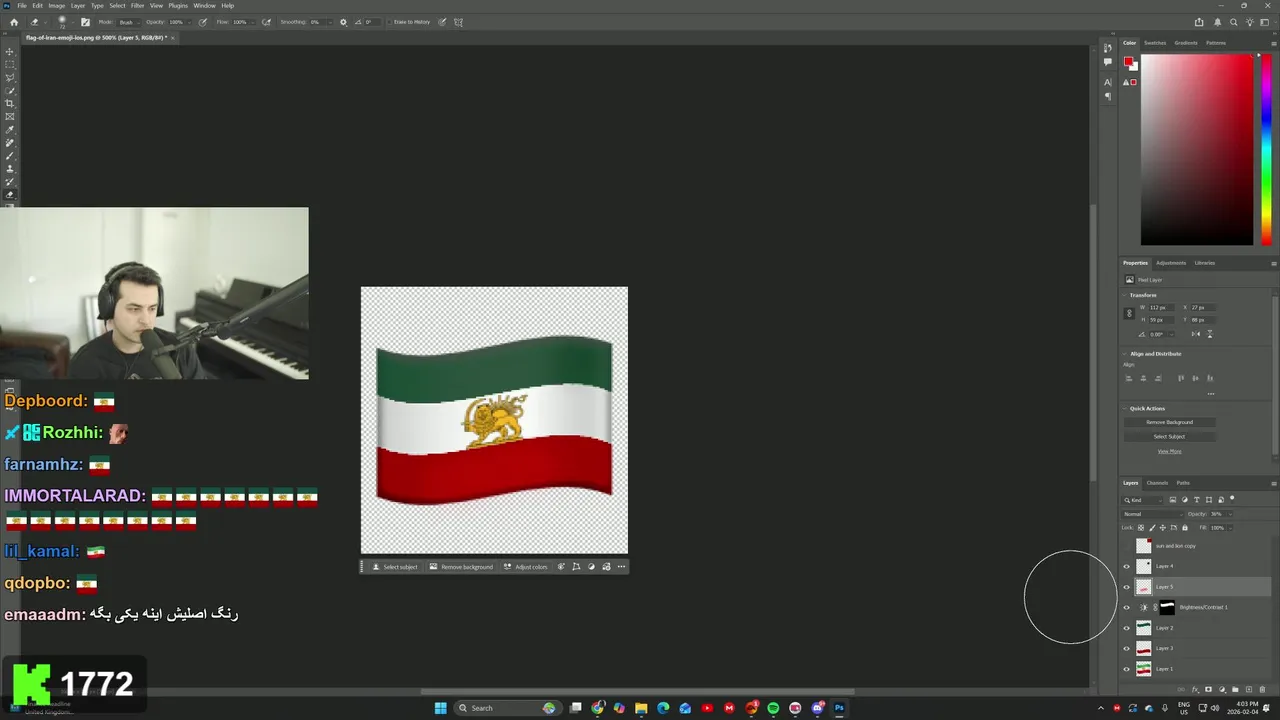Hide Brightness/Contrast 1 layer eye icon
The width and height of the screenshot is (1280, 720).
pyautogui.click(x=1127, y=607)
